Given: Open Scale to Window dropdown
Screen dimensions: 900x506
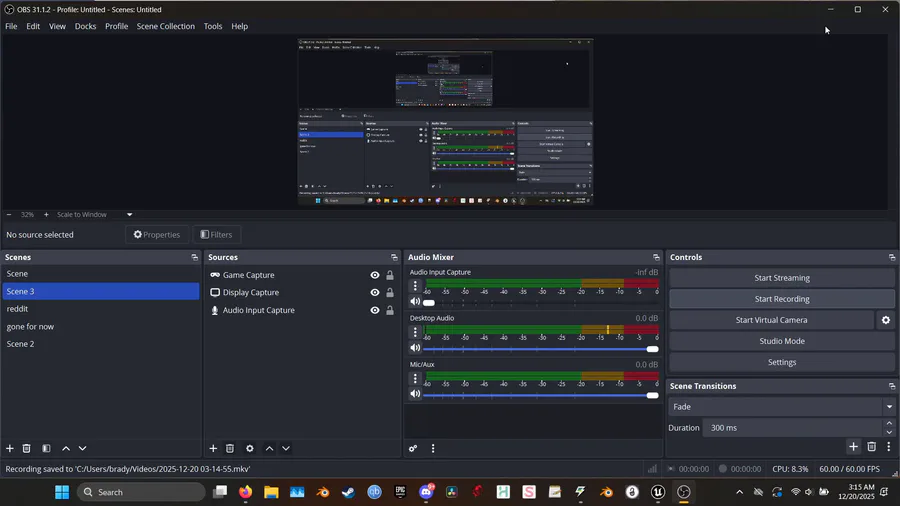Looking at the screenshot, I should point(94,215).
